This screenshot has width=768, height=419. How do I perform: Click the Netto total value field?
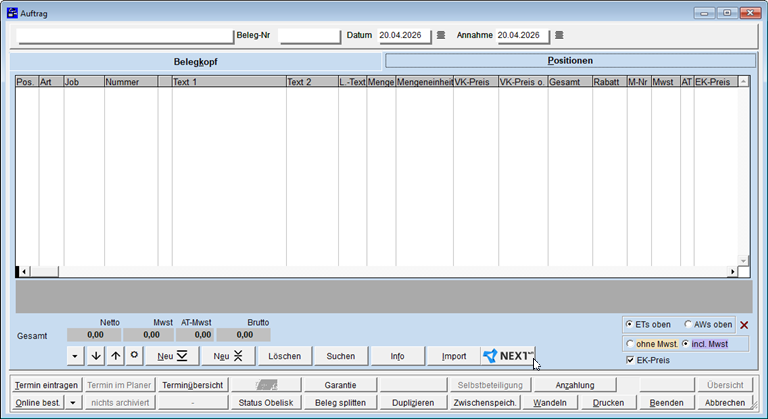pyautogui.click(x=94, y=335)
